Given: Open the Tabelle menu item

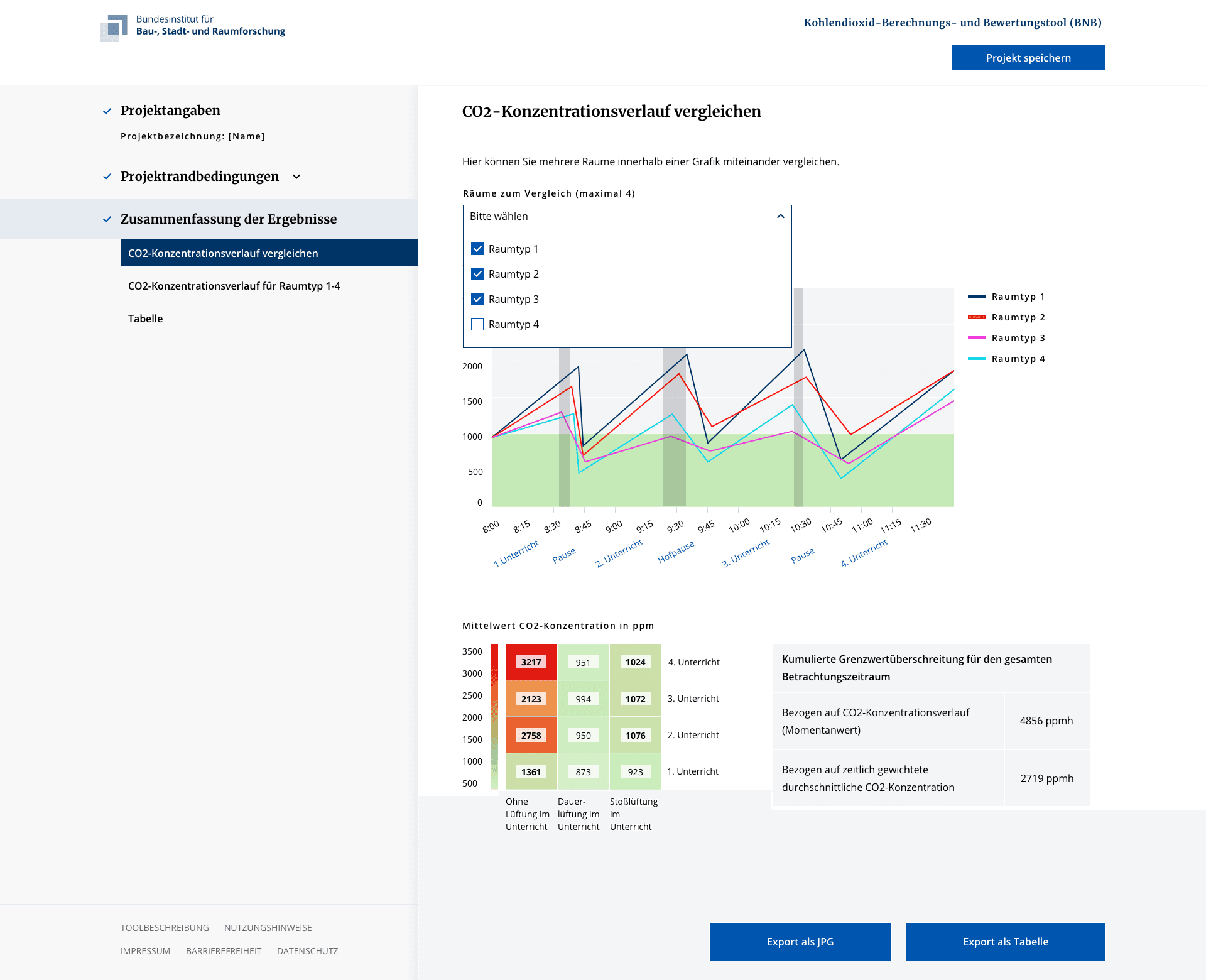Looking at the screenshot, I should (146, 318).
